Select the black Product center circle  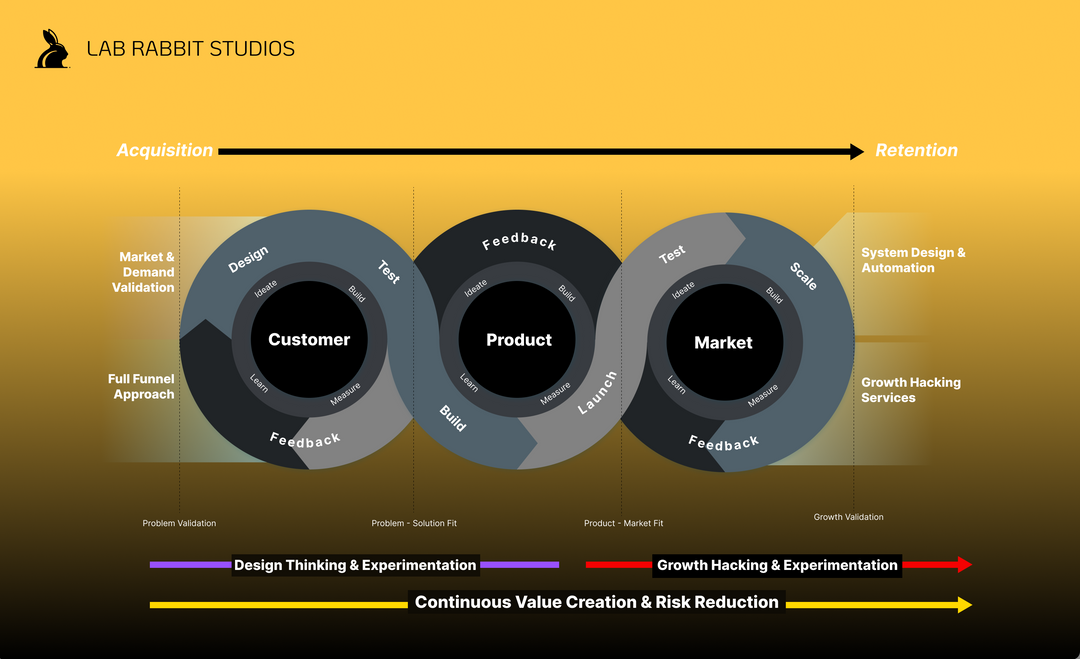tap(518, 340)
